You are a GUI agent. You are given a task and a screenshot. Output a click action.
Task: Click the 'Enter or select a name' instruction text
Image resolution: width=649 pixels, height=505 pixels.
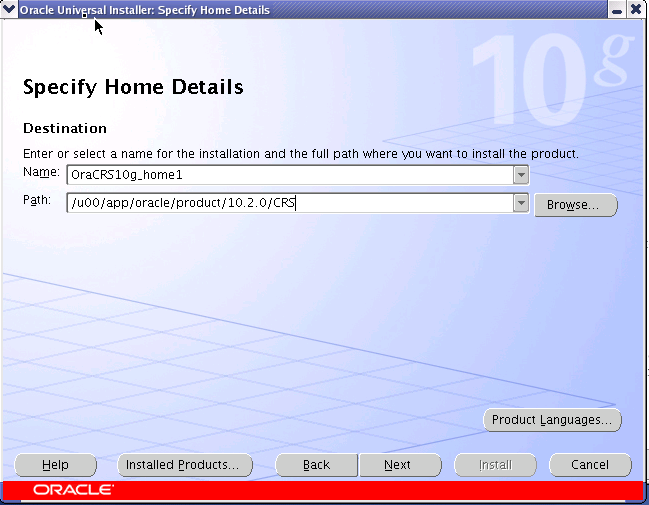pos(300,154)
